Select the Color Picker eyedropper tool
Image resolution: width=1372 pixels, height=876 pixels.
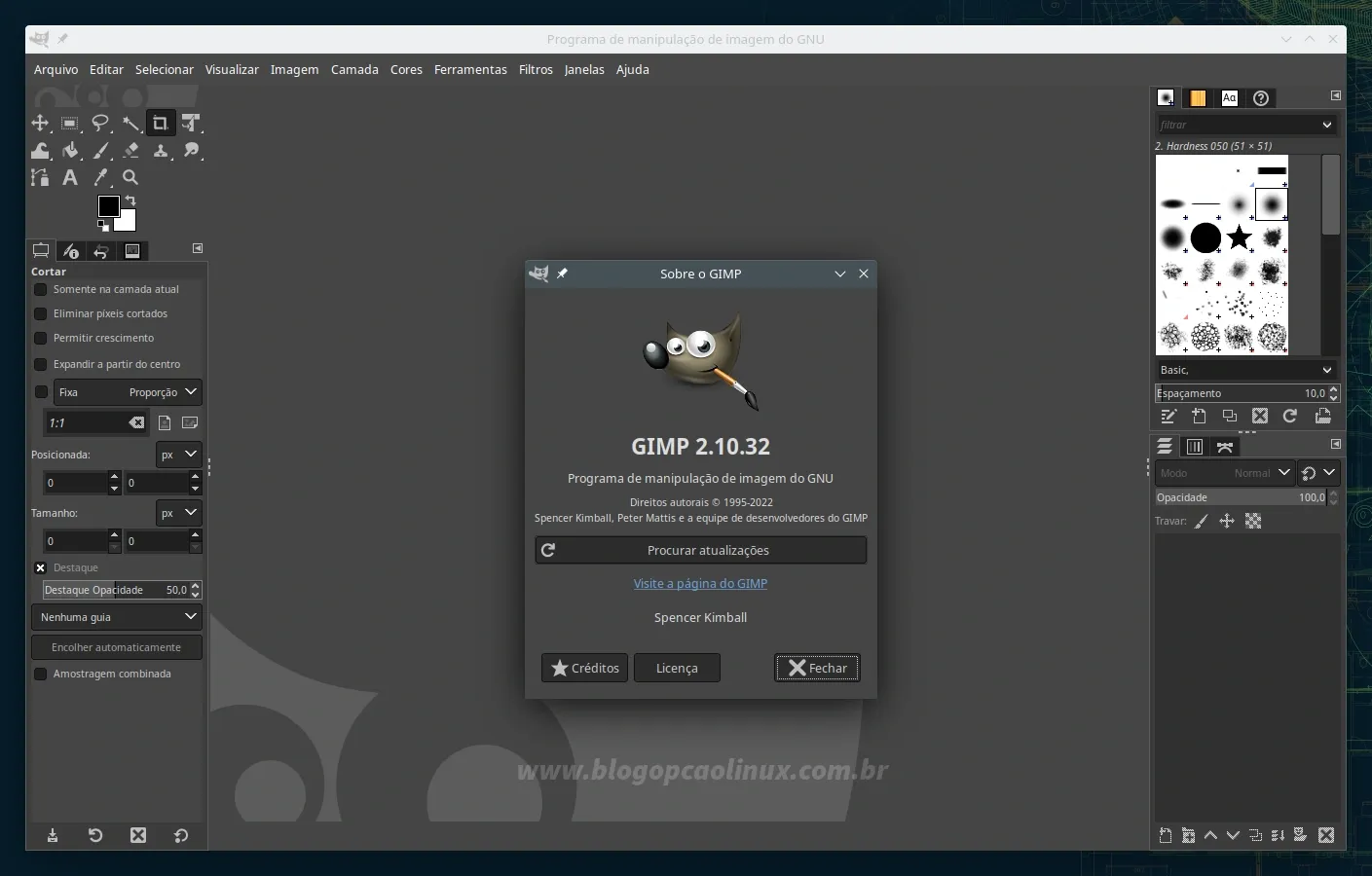coord(100,177)
